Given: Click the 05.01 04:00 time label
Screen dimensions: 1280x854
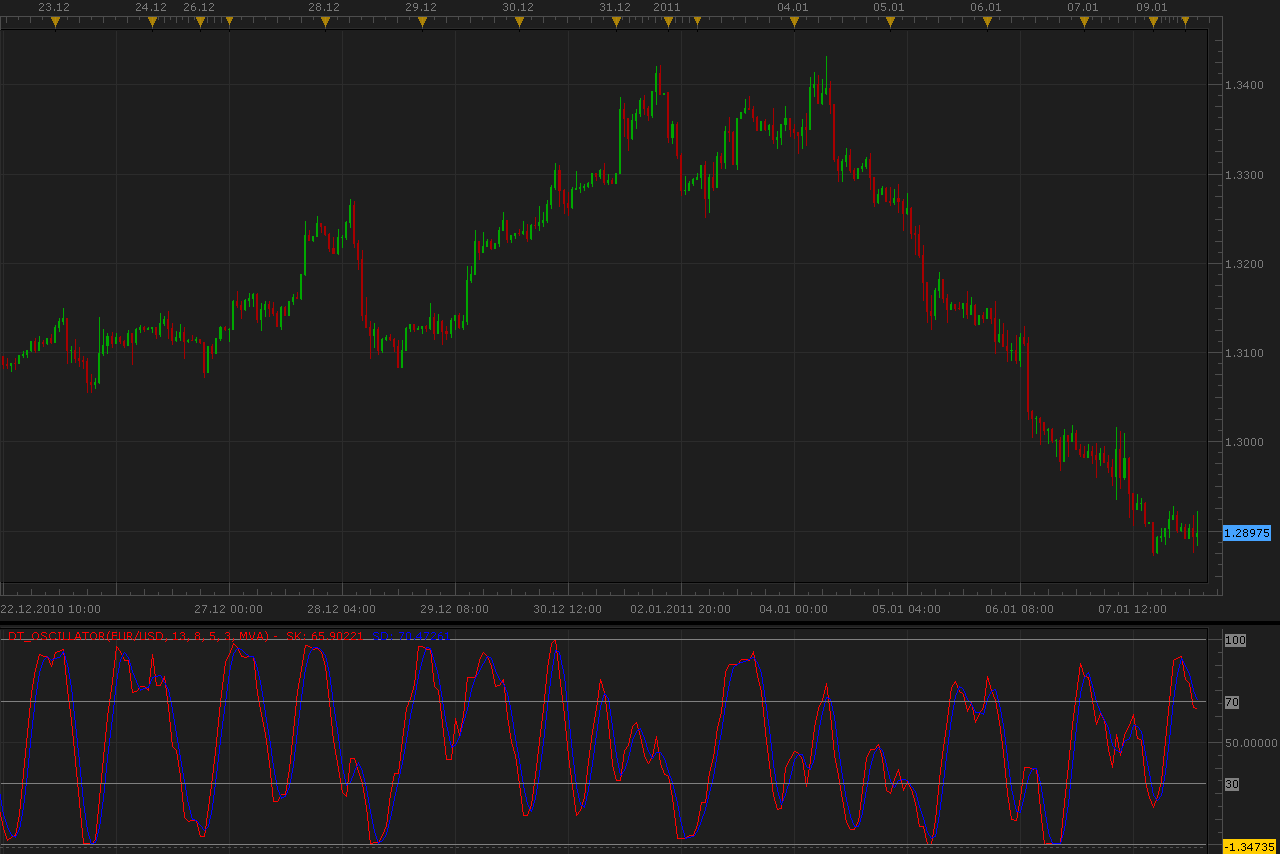Looking at the screenshot, I should 907,608.
